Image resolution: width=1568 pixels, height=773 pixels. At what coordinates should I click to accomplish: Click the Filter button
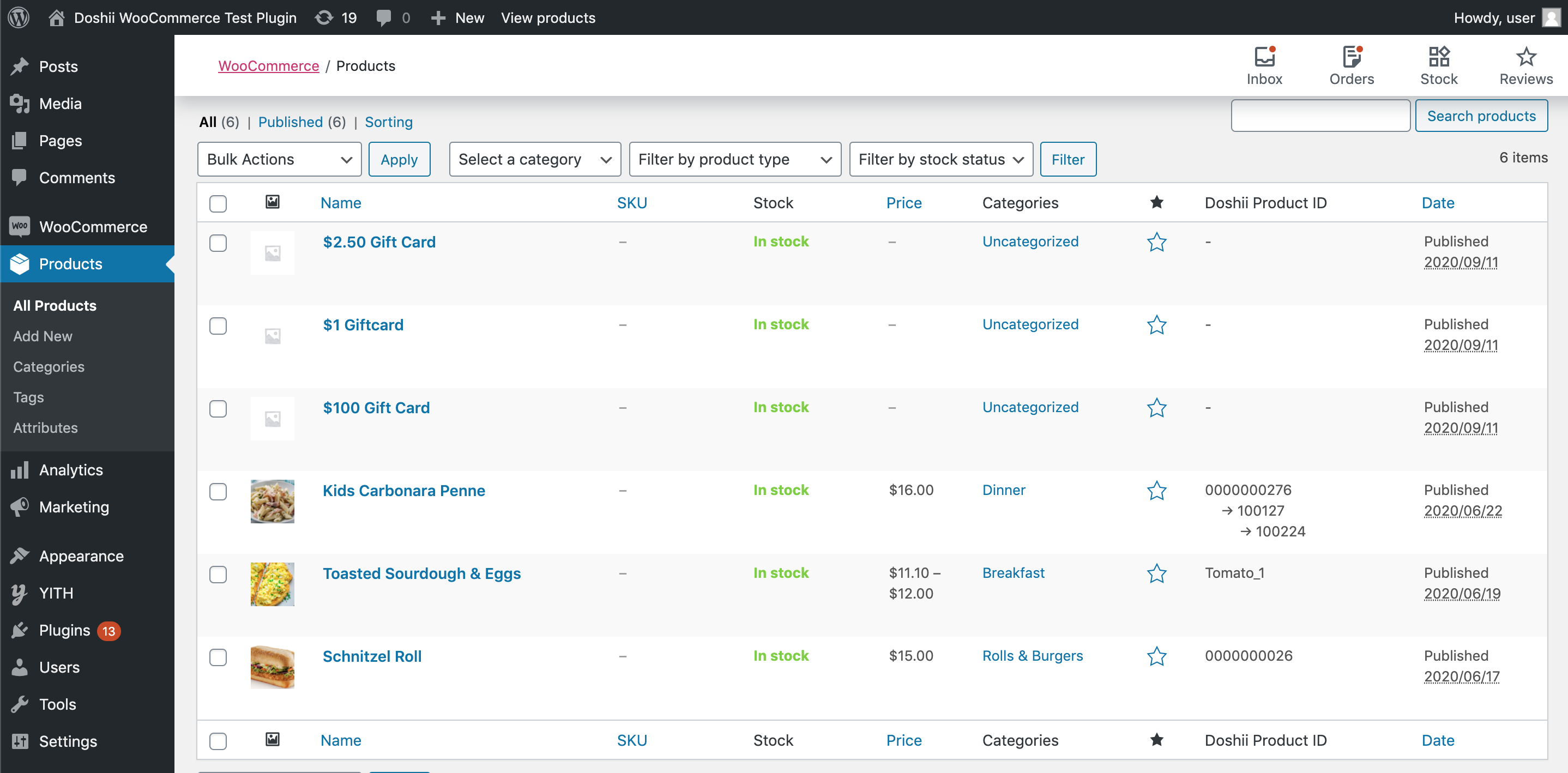(1068, 160)
